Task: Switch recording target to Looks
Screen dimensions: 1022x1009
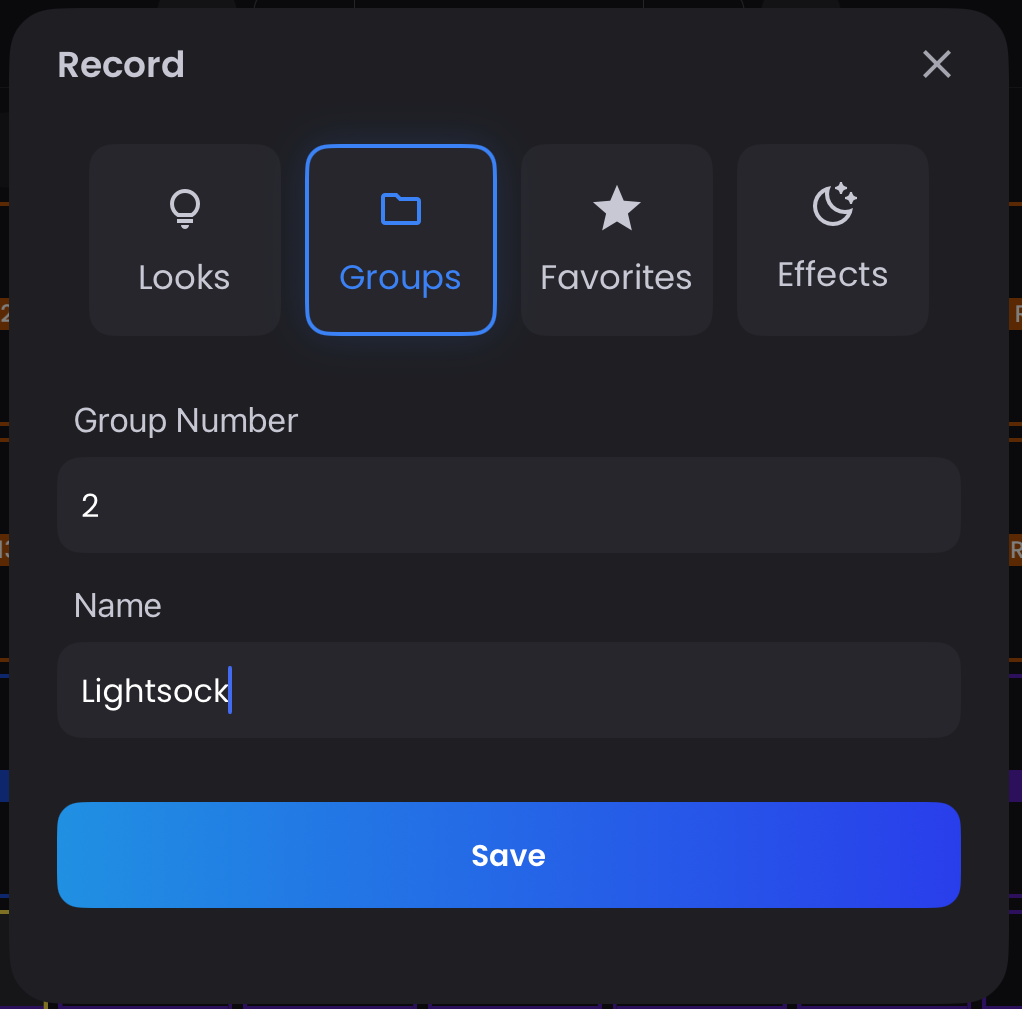Action: 184,240
